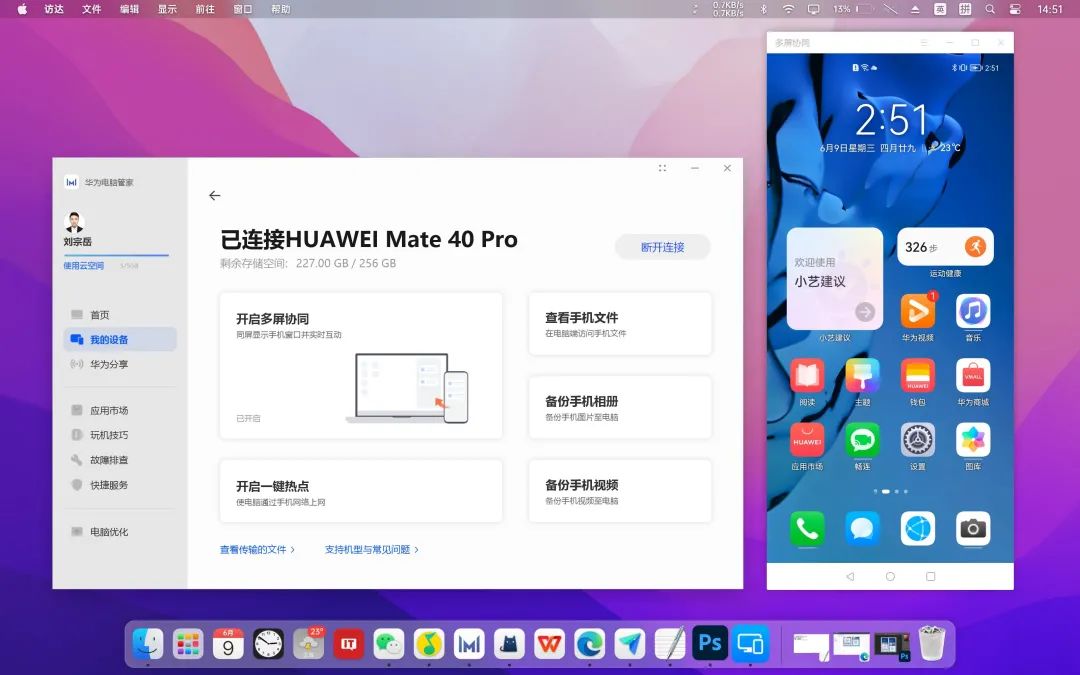Open the phone's 应用市场 app icon

(x=807, y=440)
